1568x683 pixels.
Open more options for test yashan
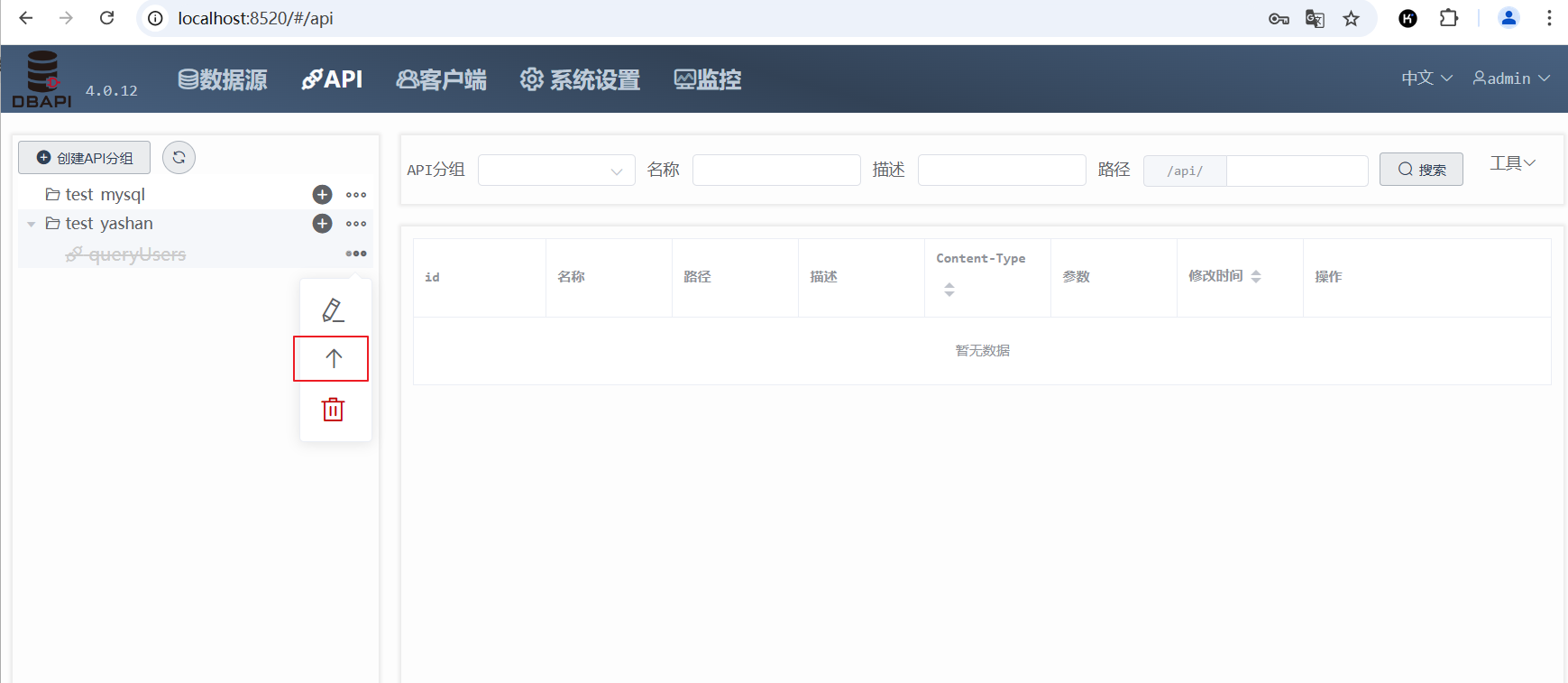coord(356,224)
